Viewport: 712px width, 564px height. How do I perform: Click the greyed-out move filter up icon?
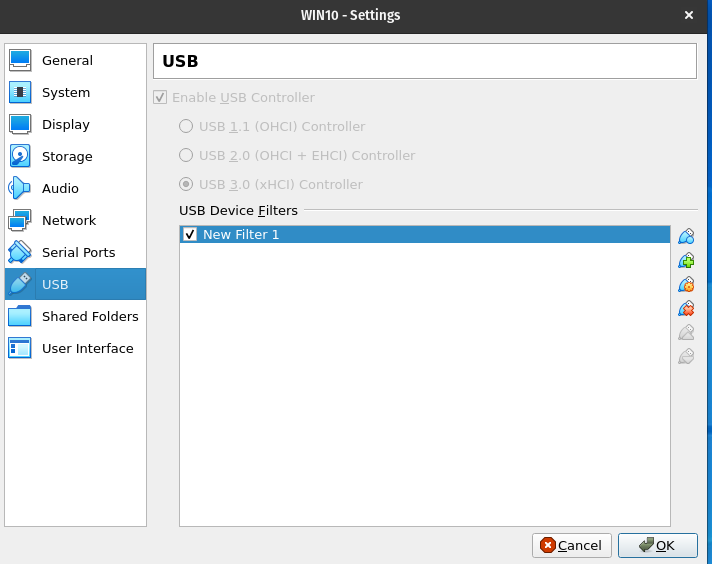686,333
